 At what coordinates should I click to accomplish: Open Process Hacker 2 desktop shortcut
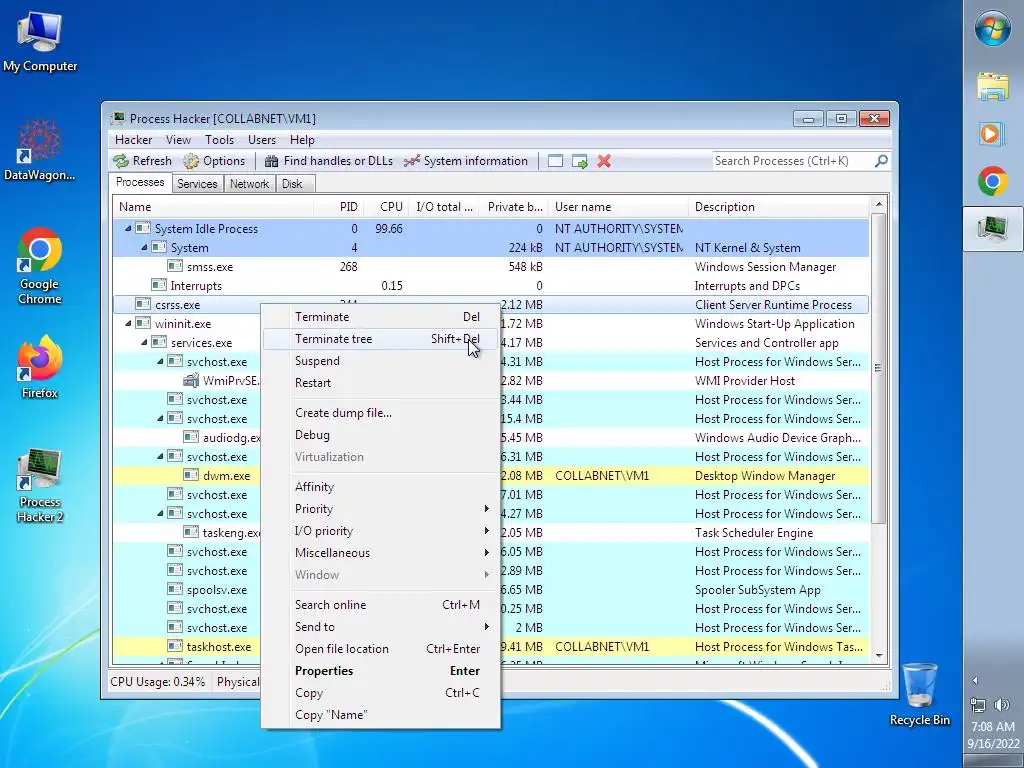pos(40,486)
